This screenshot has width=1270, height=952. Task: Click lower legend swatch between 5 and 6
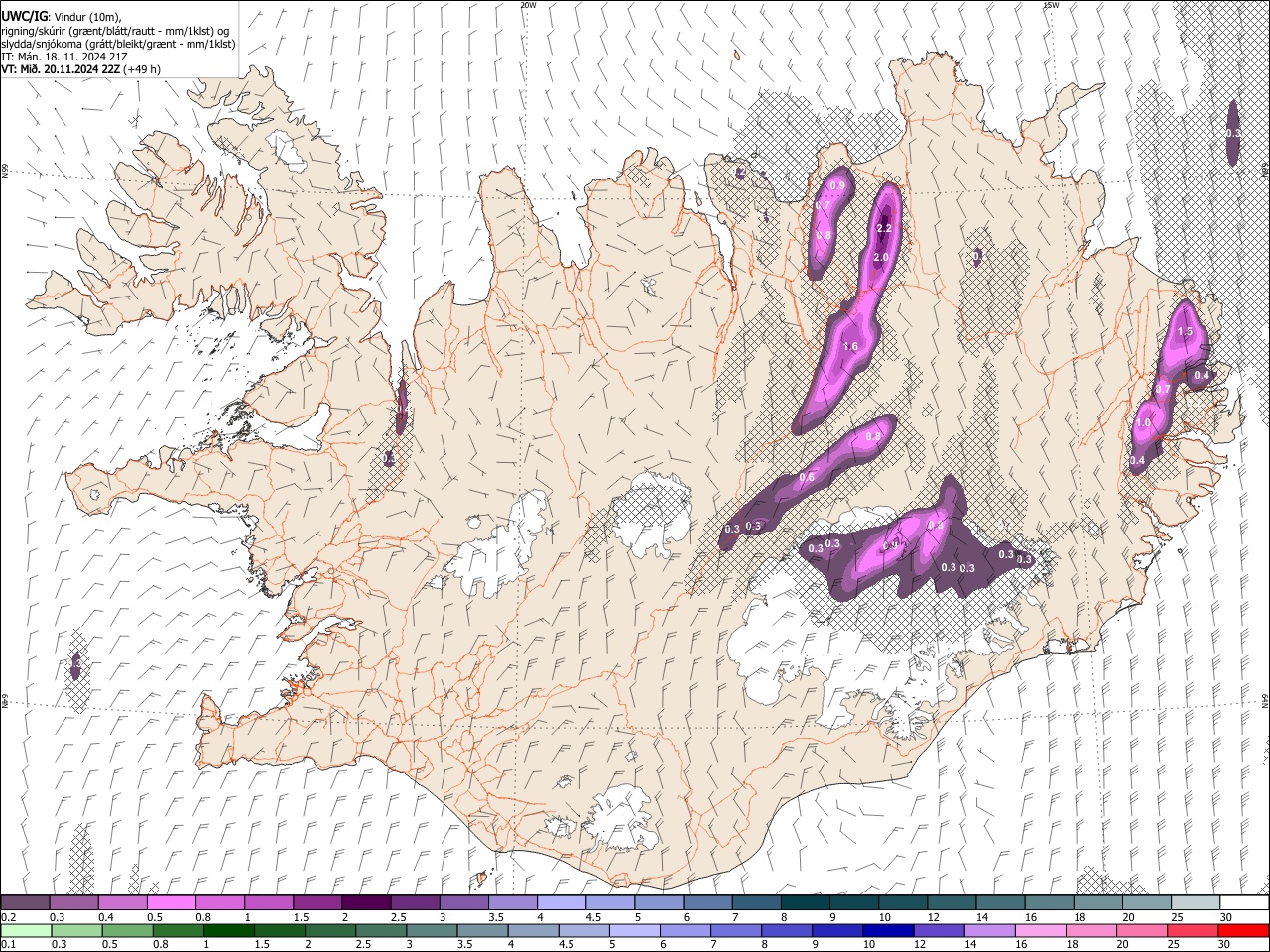[633, 930]
